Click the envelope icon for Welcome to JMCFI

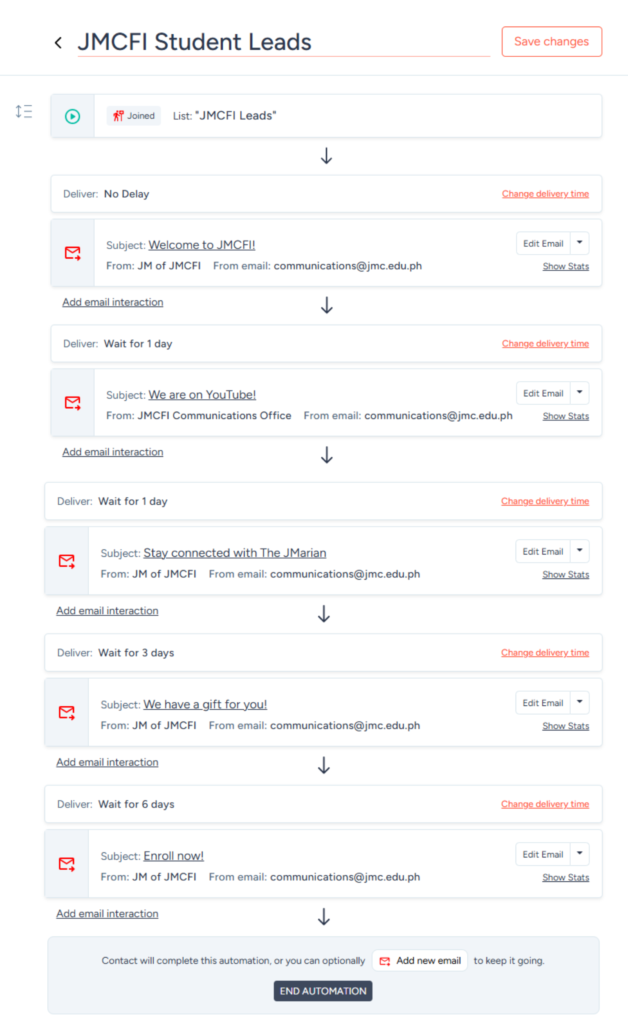(72, 253)
